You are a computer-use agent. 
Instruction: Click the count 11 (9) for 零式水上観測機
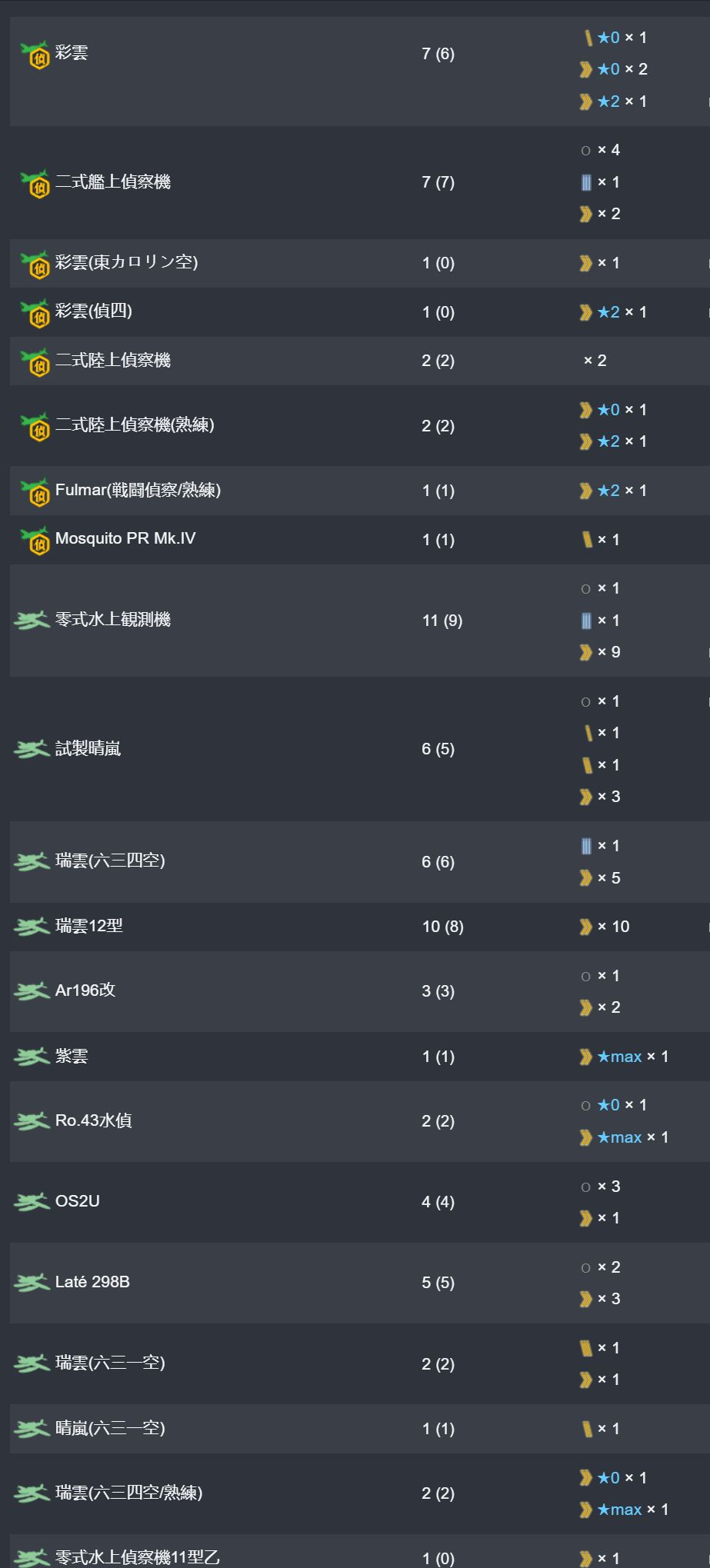tap(442, 621)
